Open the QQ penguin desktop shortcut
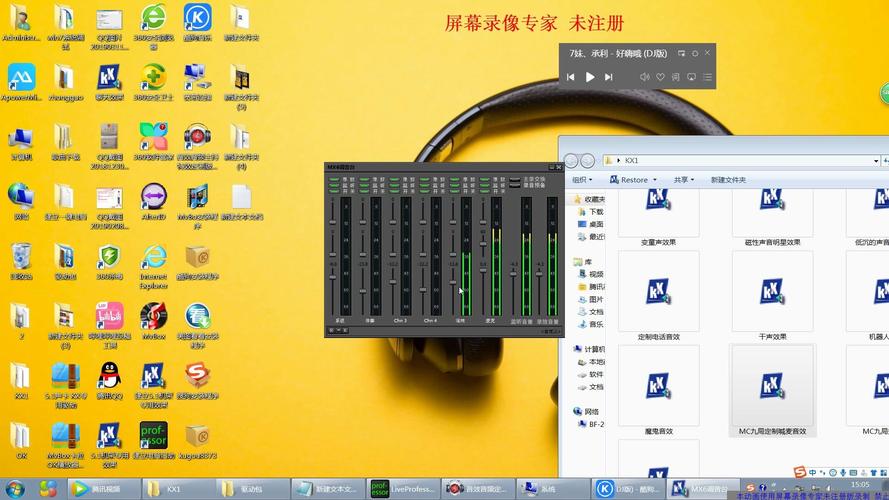 click(109, 381)
